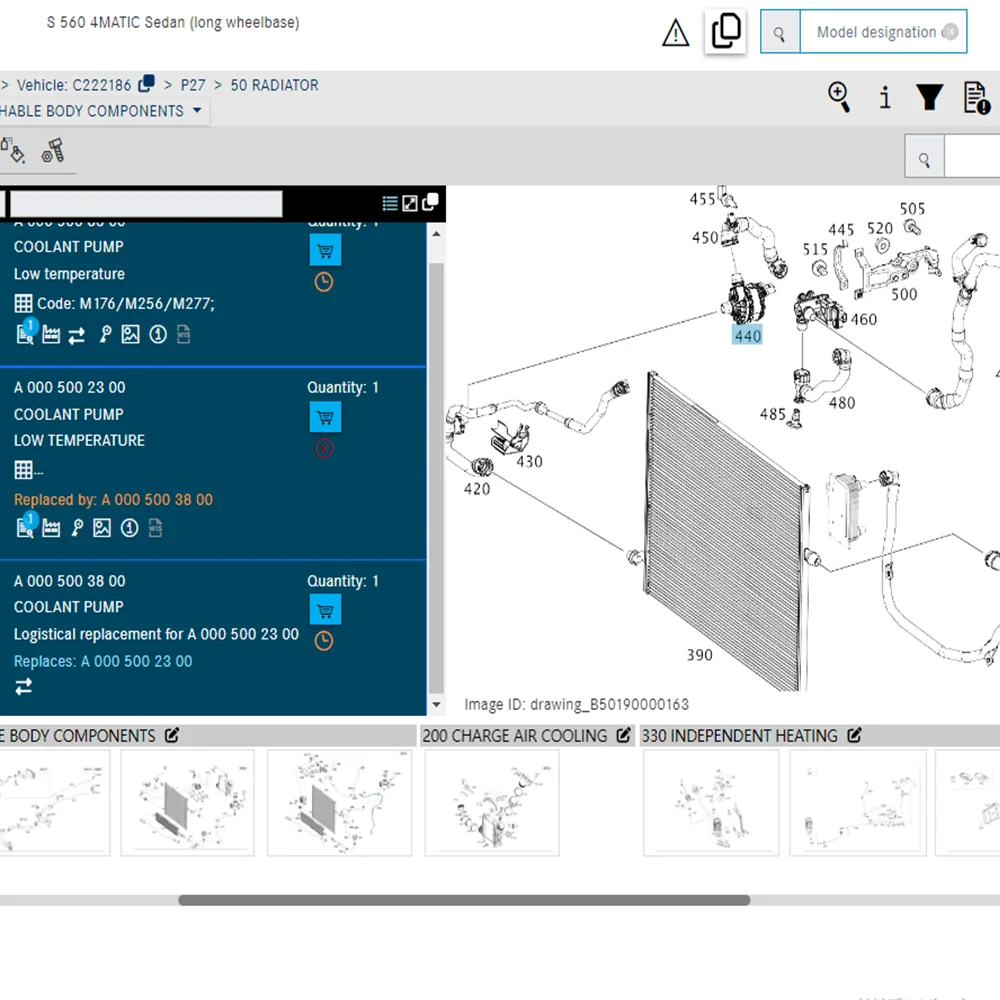The width and height of the screenshot is (1000, 1000).
Task: Go to 50 RADIATOR breadcrumb
Action: 274,85
